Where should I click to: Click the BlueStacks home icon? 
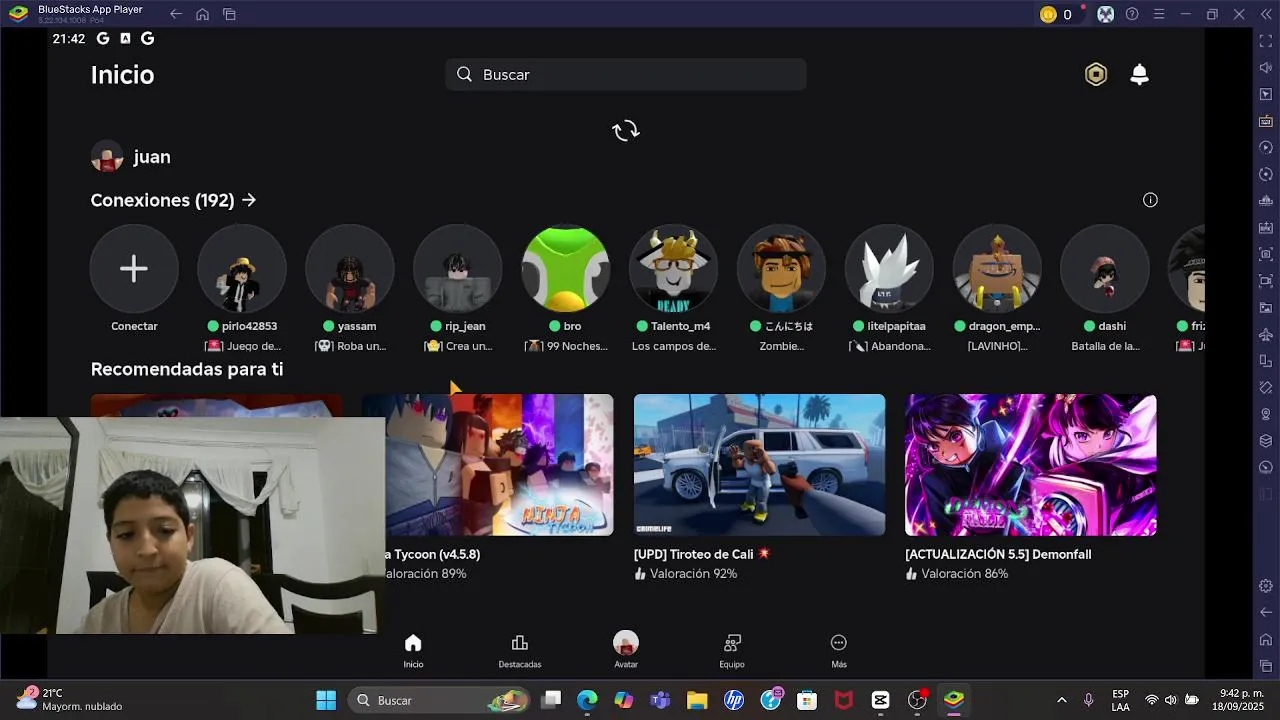pyautogui.click(x=202, y=14)
